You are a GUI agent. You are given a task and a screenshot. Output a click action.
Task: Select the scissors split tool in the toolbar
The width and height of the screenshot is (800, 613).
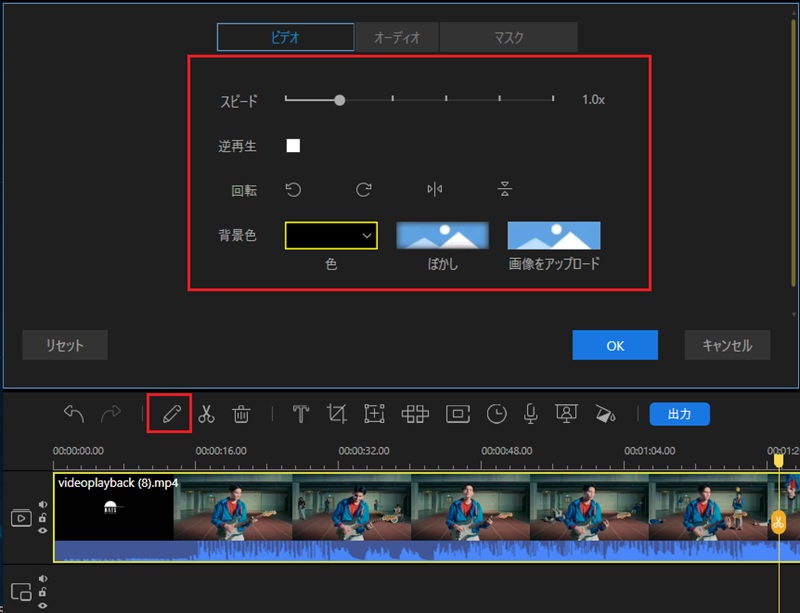pos(206,414)
